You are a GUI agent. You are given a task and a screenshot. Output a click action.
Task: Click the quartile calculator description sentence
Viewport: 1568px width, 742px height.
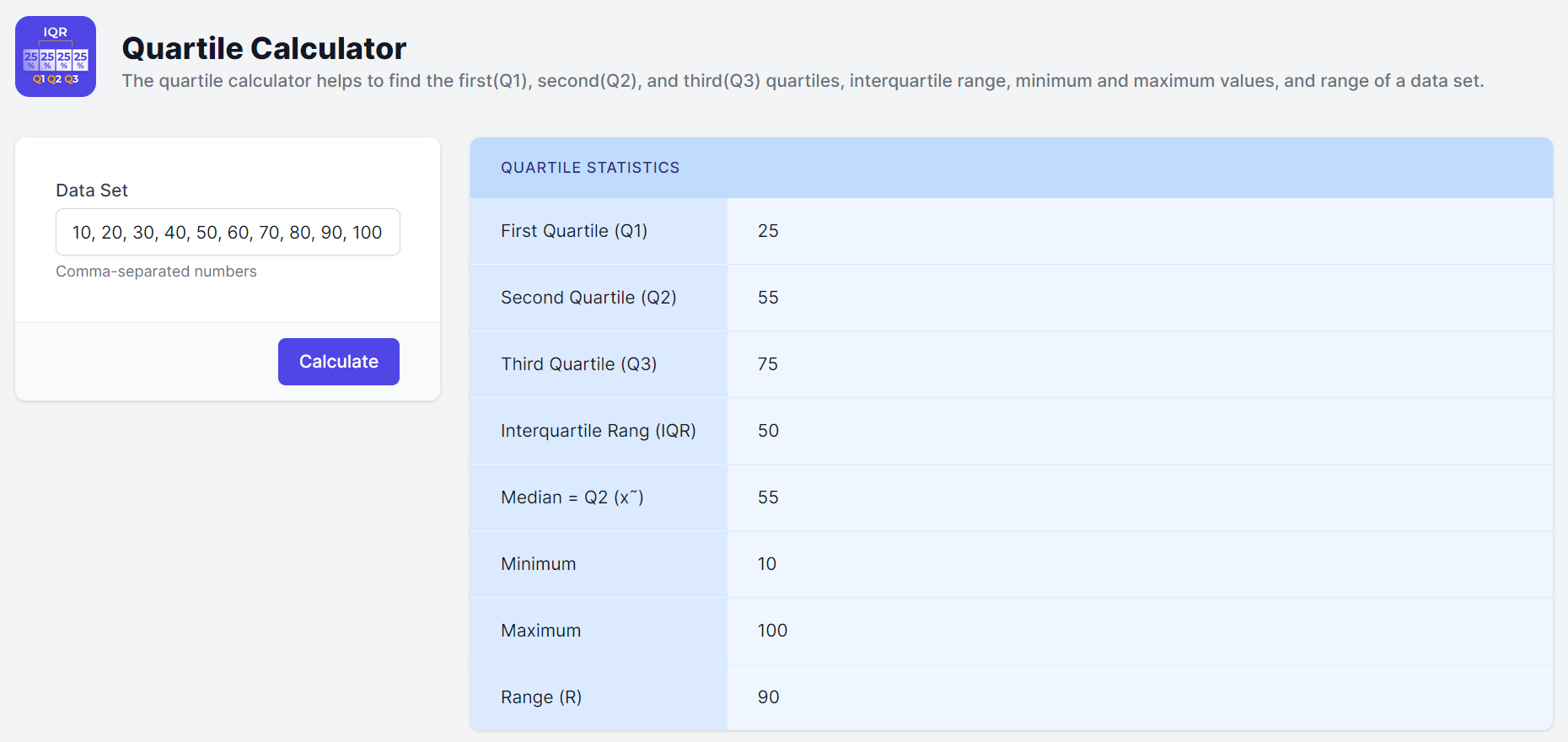coord(803,81)
